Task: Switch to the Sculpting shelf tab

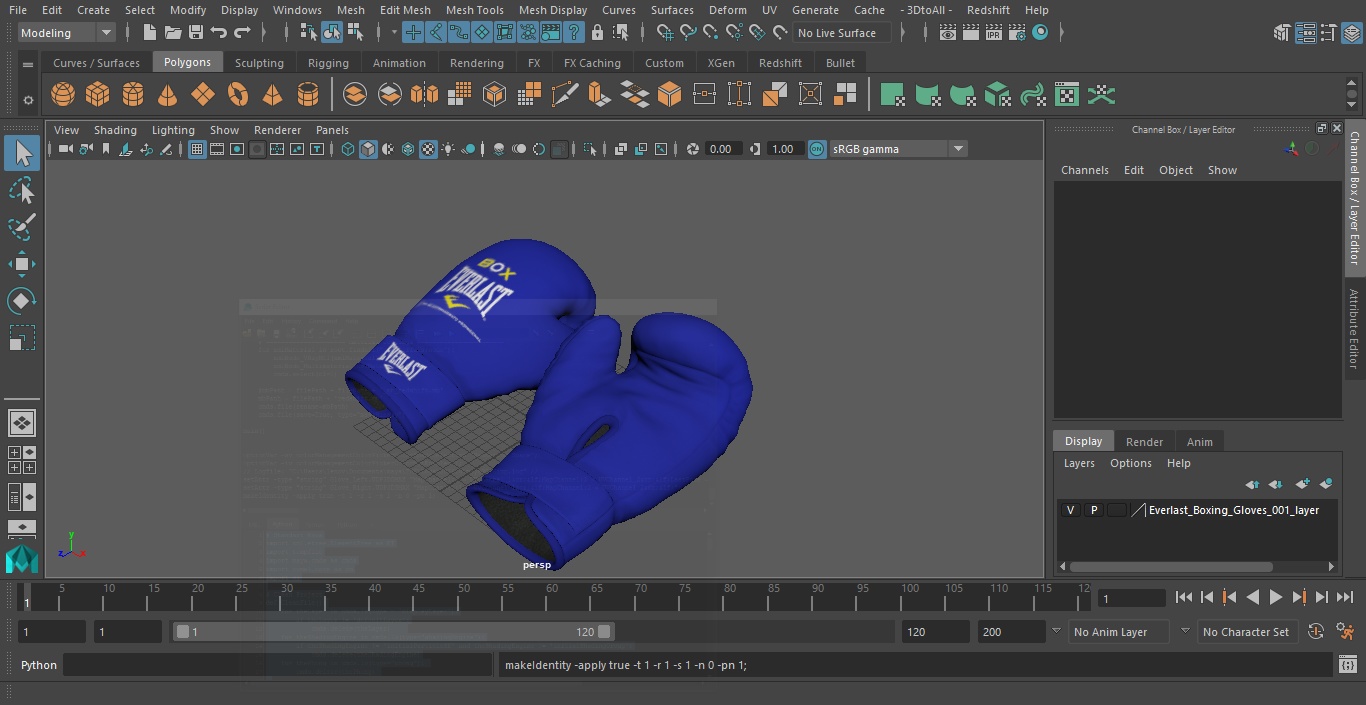Action: tap(259, 63)
